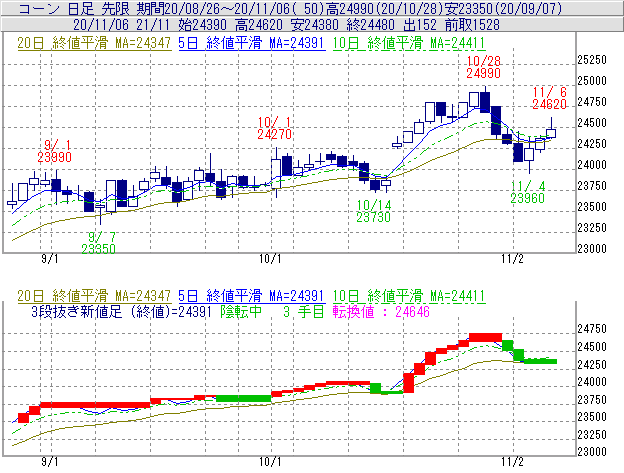The width and height of the screenshot is (624, 473).
Task: Click the 10/28 peak candlestick in upper chart
Action: 485,99
